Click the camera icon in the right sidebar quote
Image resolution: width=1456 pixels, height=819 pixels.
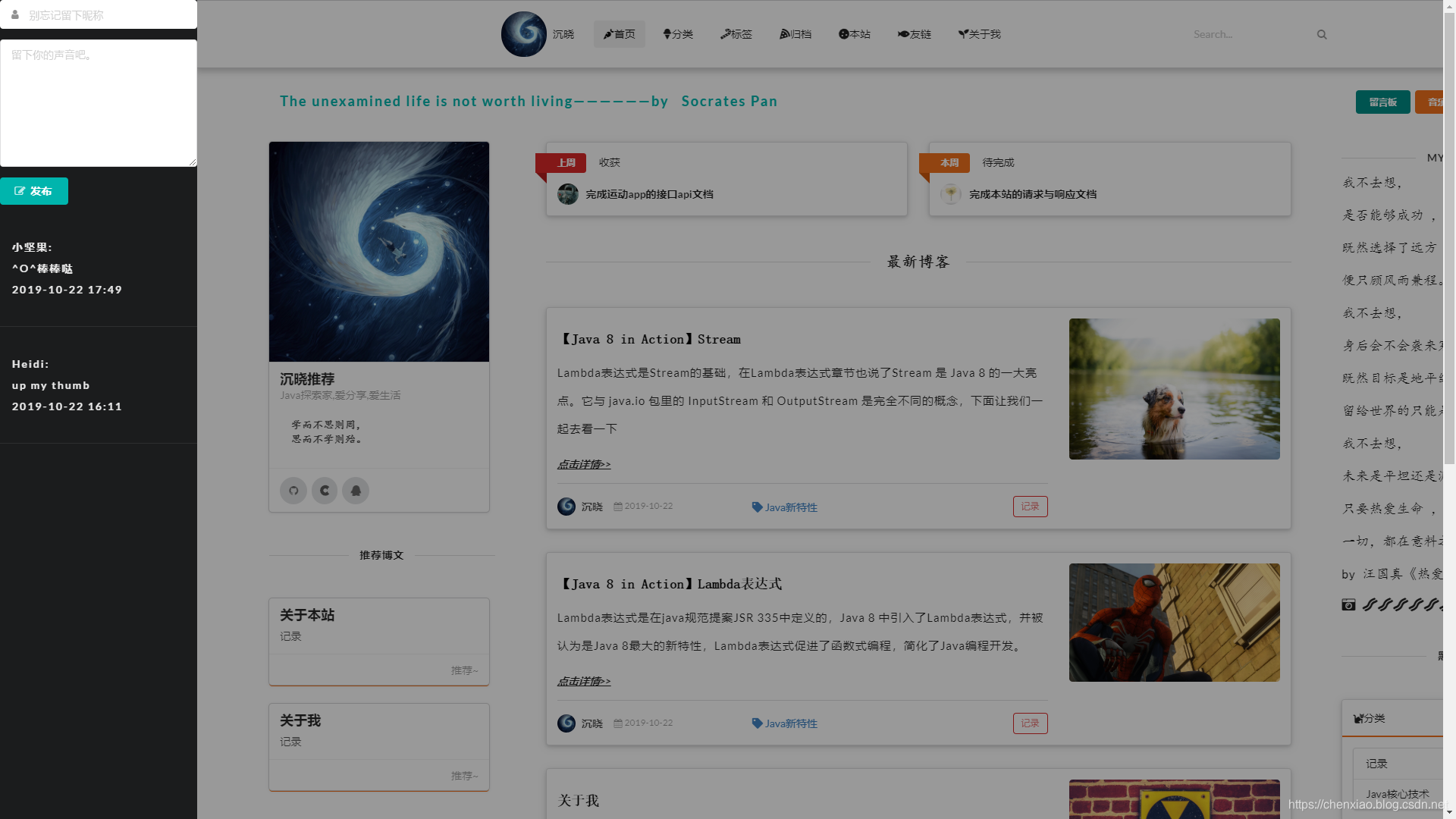pos(1348,604)
